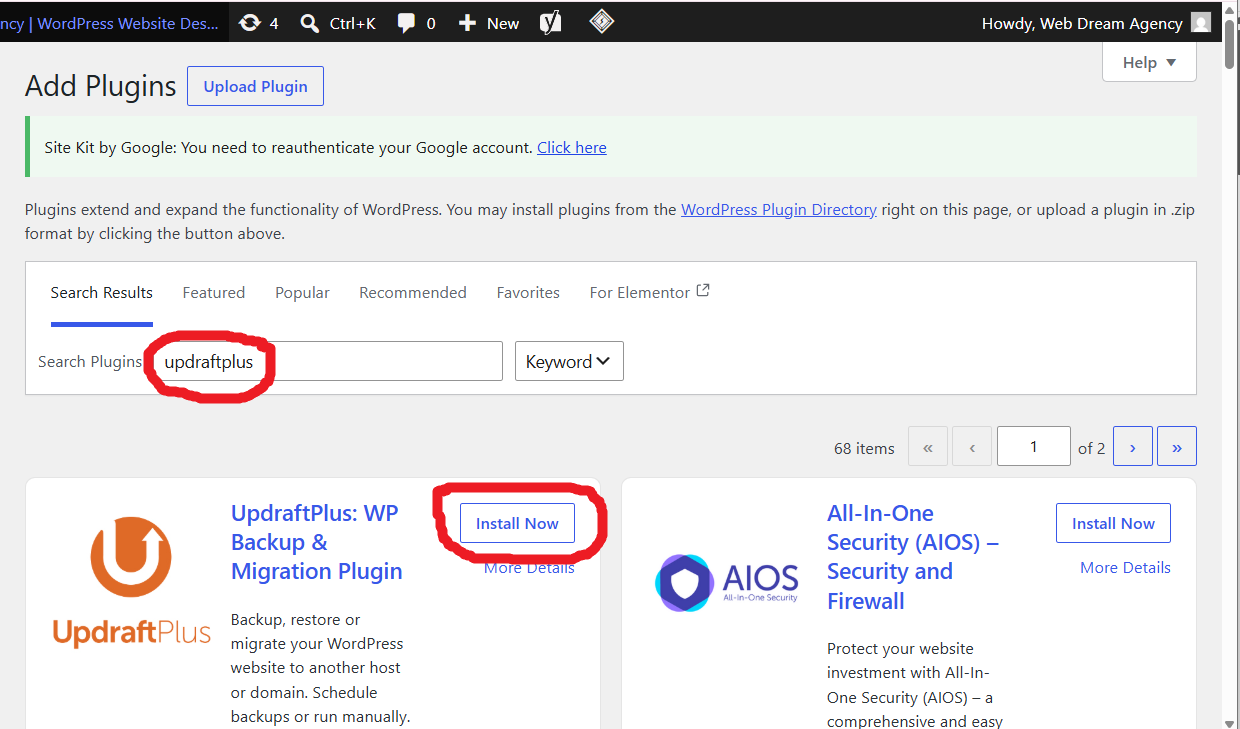Edit the current page number field
Viewport: 1240px width, 729px height.
pos(1034,447)
